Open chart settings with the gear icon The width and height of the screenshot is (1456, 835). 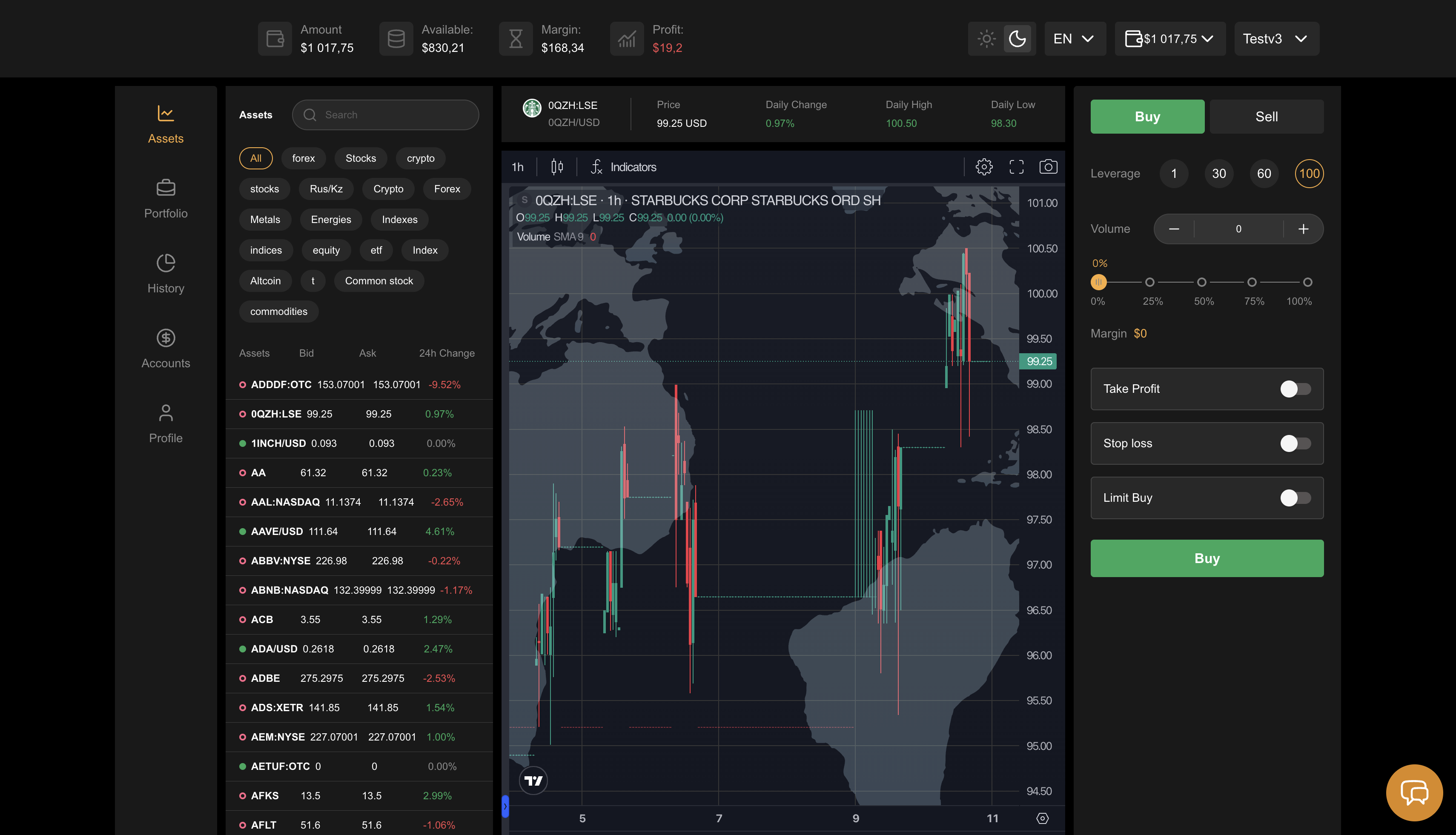click(x=984, y=167)
